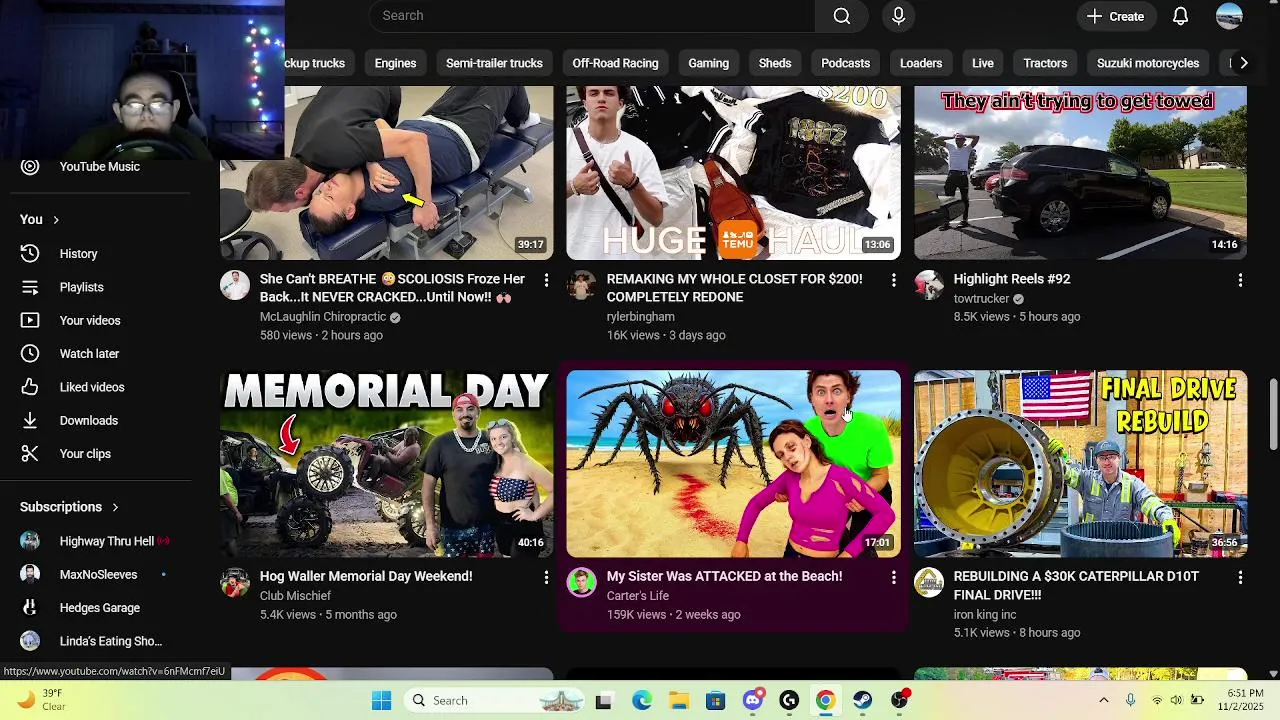Click Windows Start button

click(382, 701)
